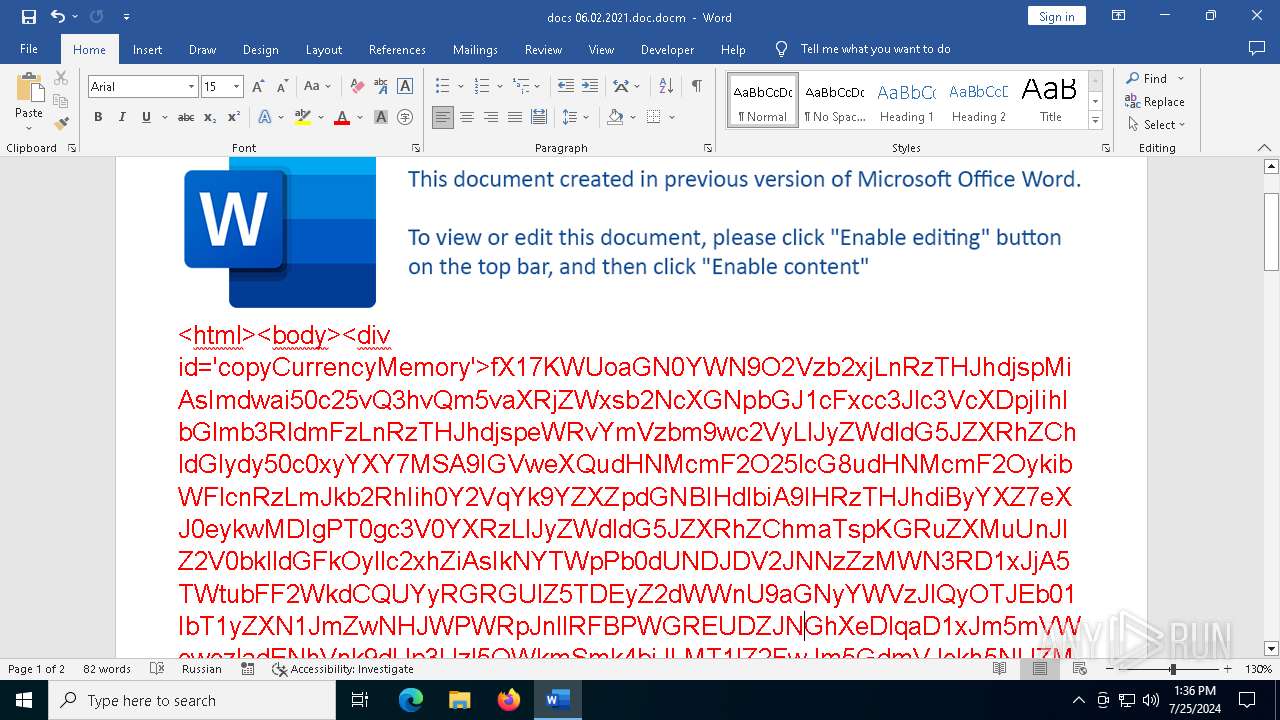Open the font name dropdown showing Arial
The height and width of the screenshot is (720, 1280).
point(191,87)
